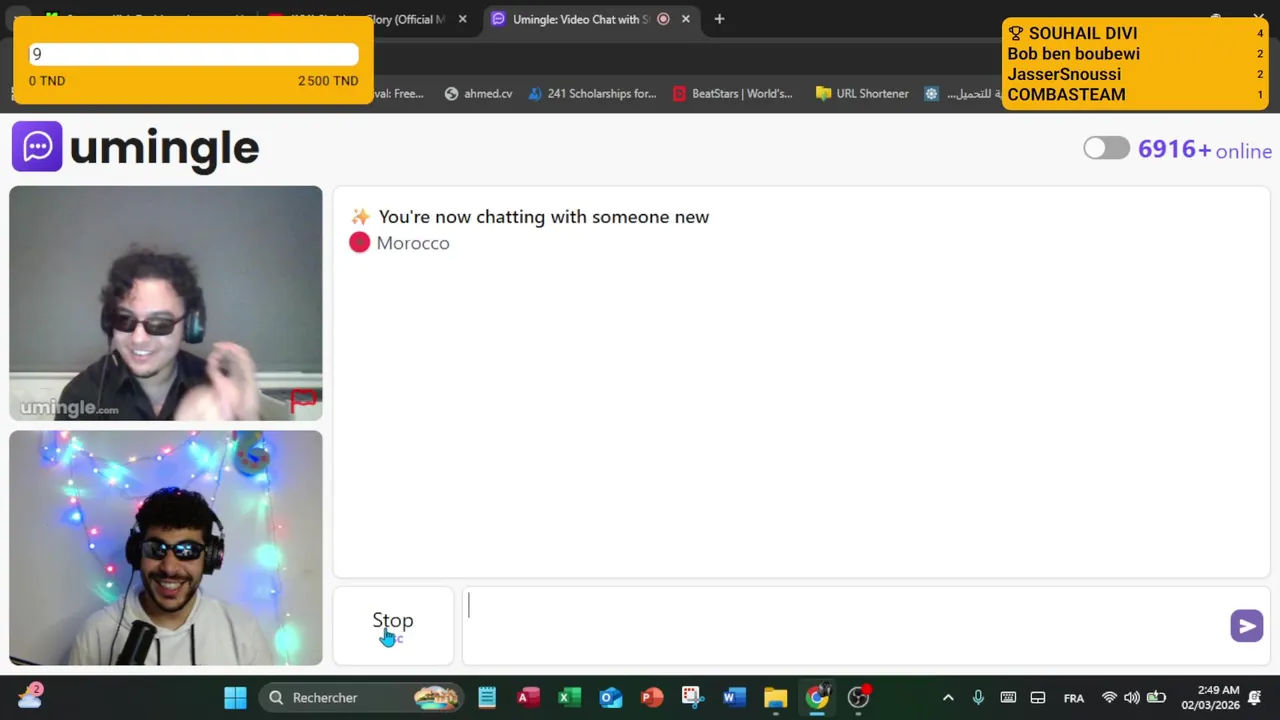The height and width of the screenshot is (720, 1280).
Task: Send the message with the arrow button
Action: [1246, 626]
